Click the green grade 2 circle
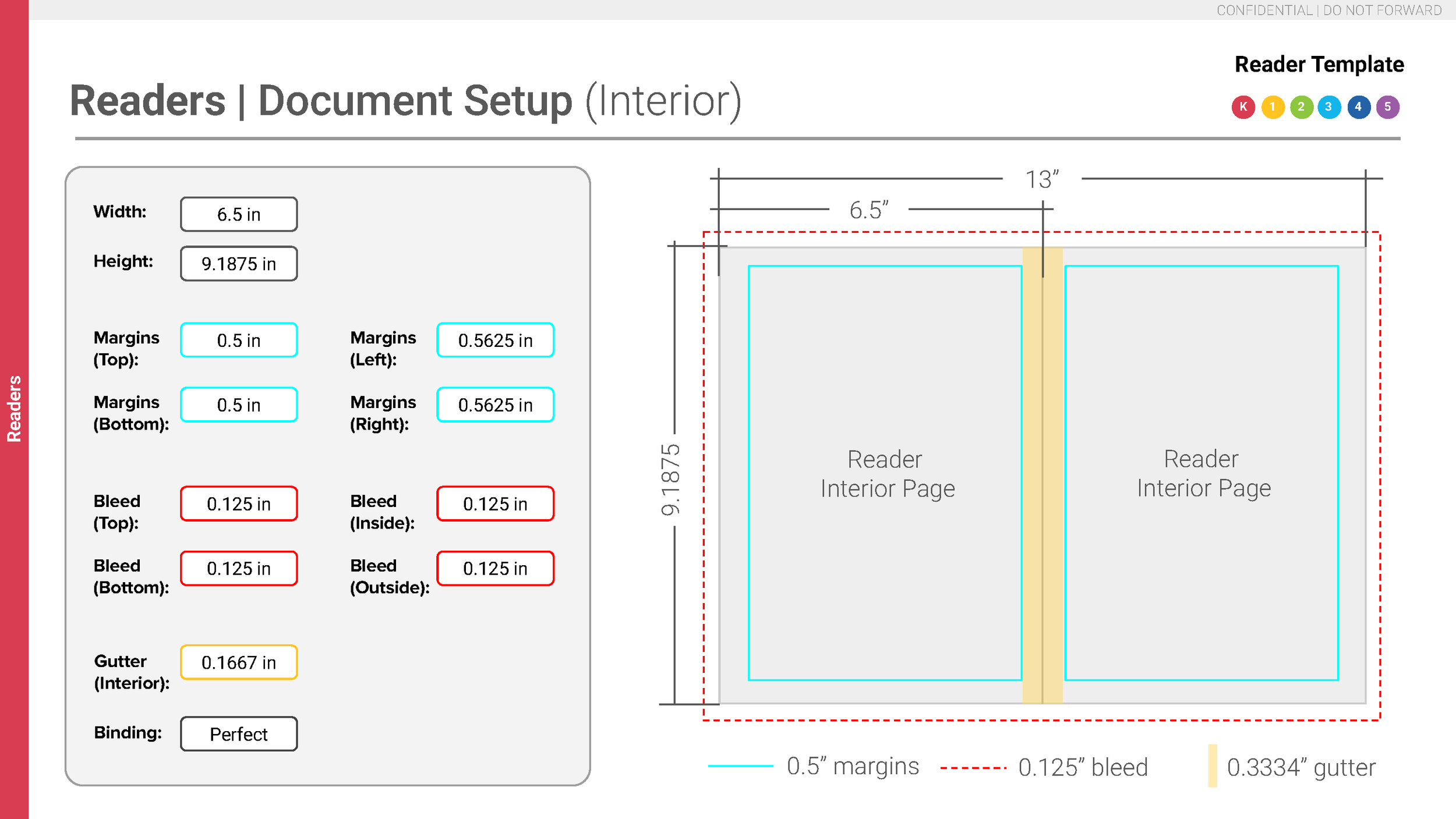Screen dimensions: 1456x819 [1301, 107]
